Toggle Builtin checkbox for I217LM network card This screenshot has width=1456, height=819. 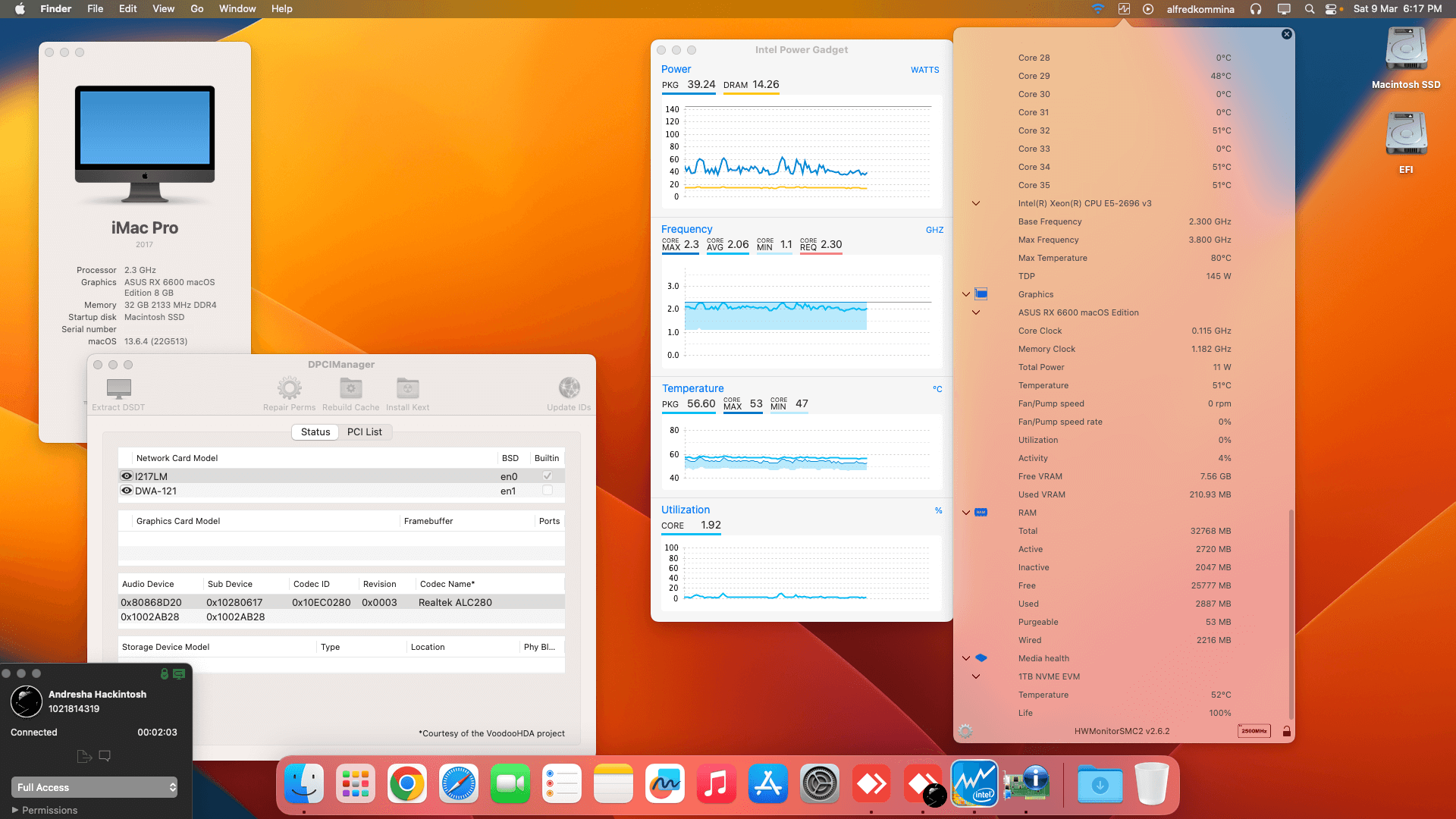coord(548,475)
